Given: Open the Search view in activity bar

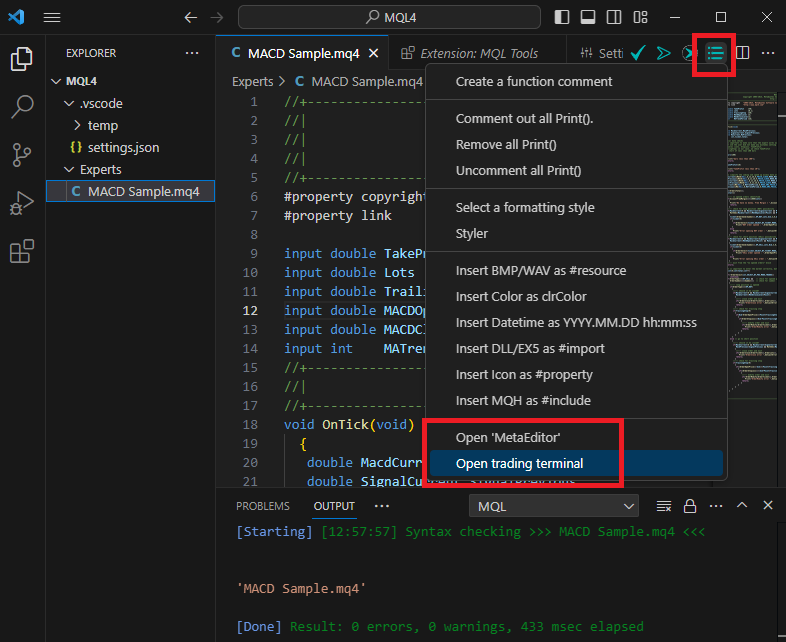Looking at the screenshot, I should click(22, 107).
